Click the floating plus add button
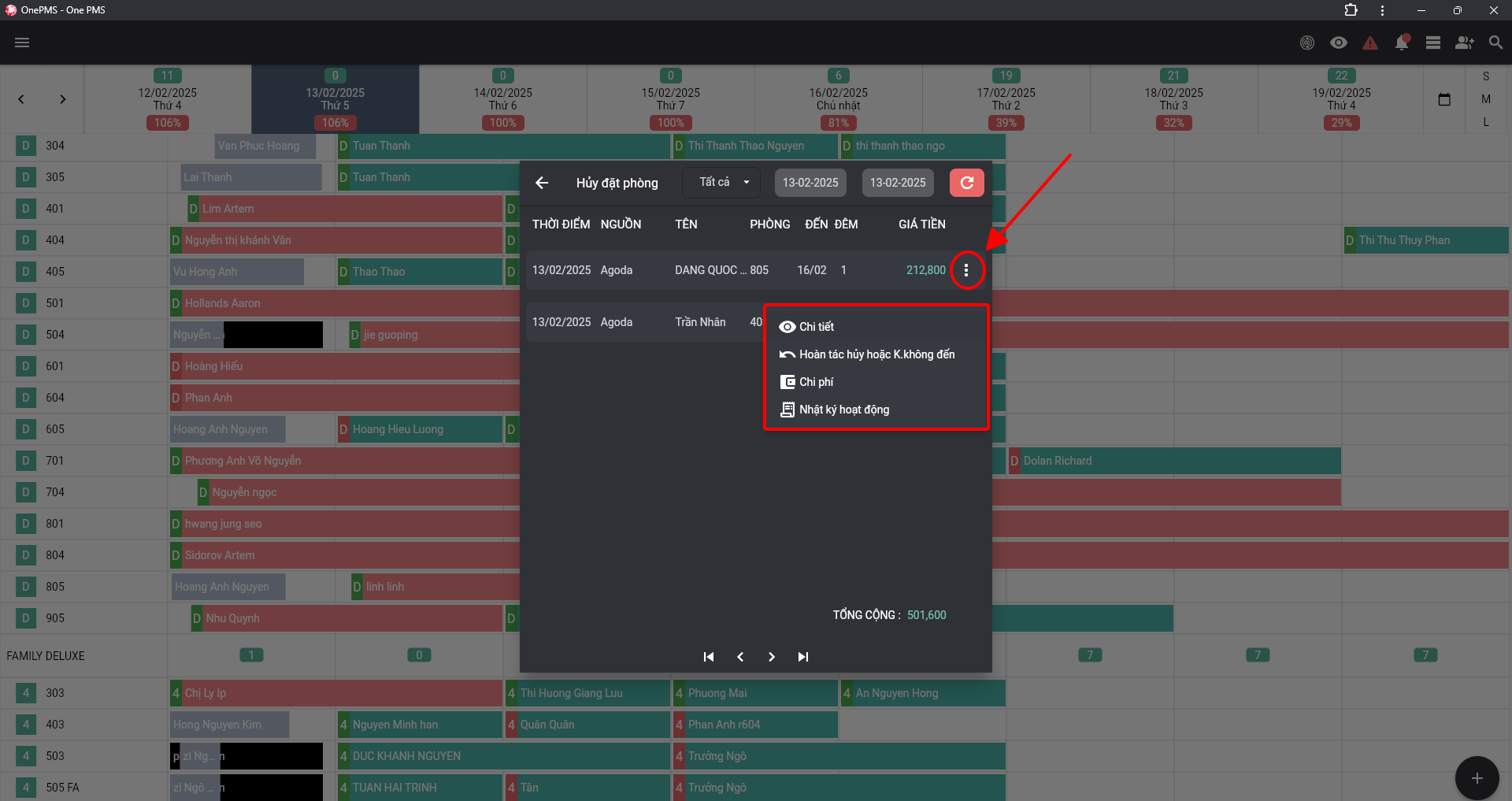Screen dimensions: 1512x801 point(1477,778)
